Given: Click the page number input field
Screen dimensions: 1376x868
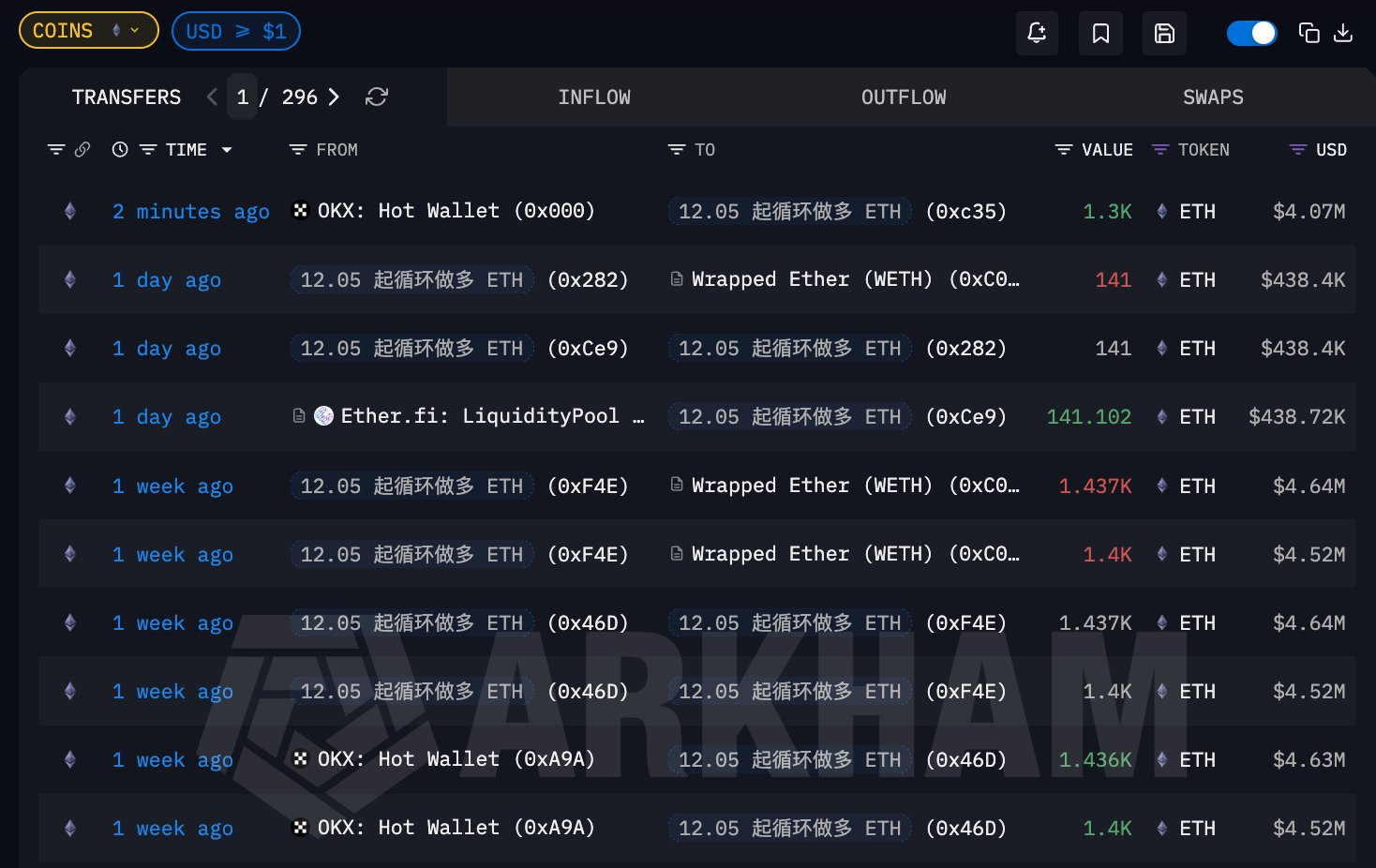Looking at the screenshot, I should tap(243, 97).
